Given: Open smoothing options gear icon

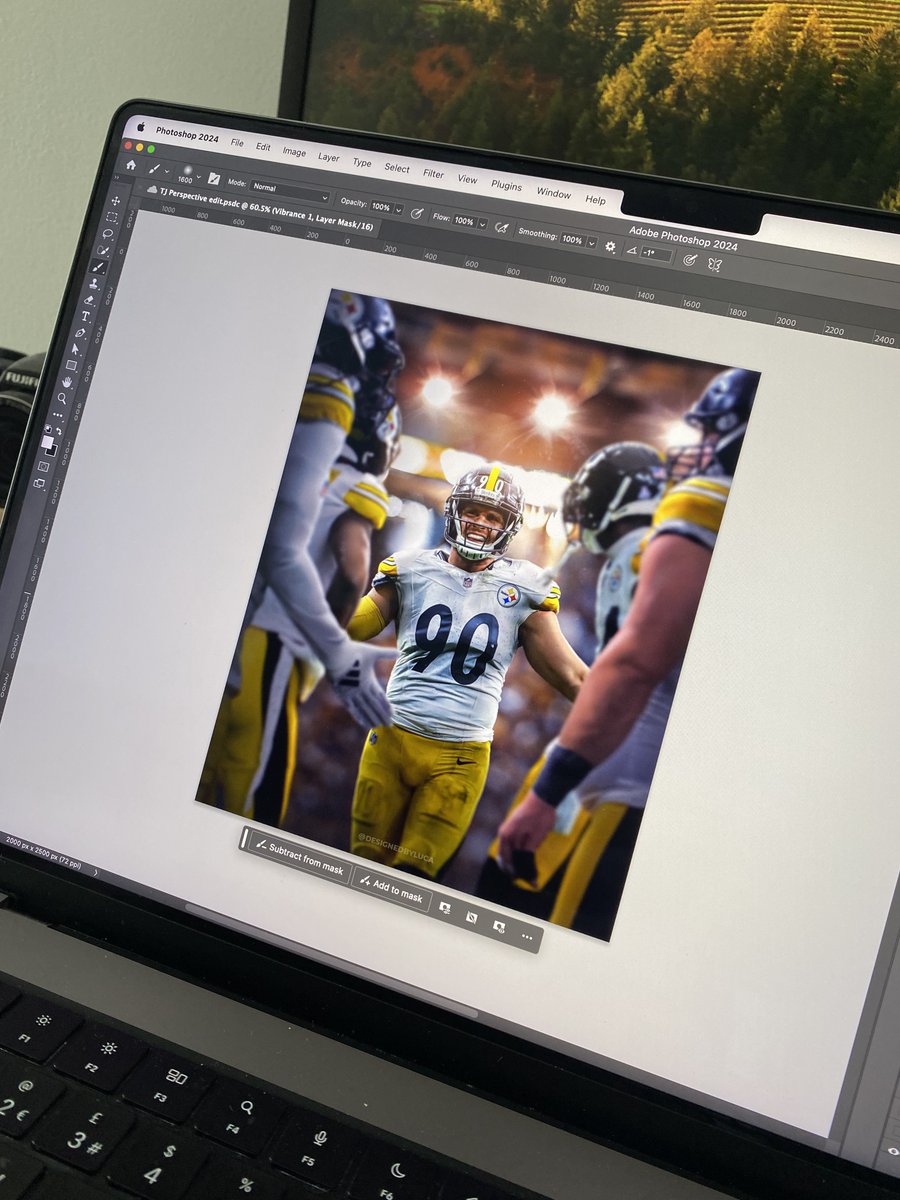Looking at the screenshot, I should (610, 246).
